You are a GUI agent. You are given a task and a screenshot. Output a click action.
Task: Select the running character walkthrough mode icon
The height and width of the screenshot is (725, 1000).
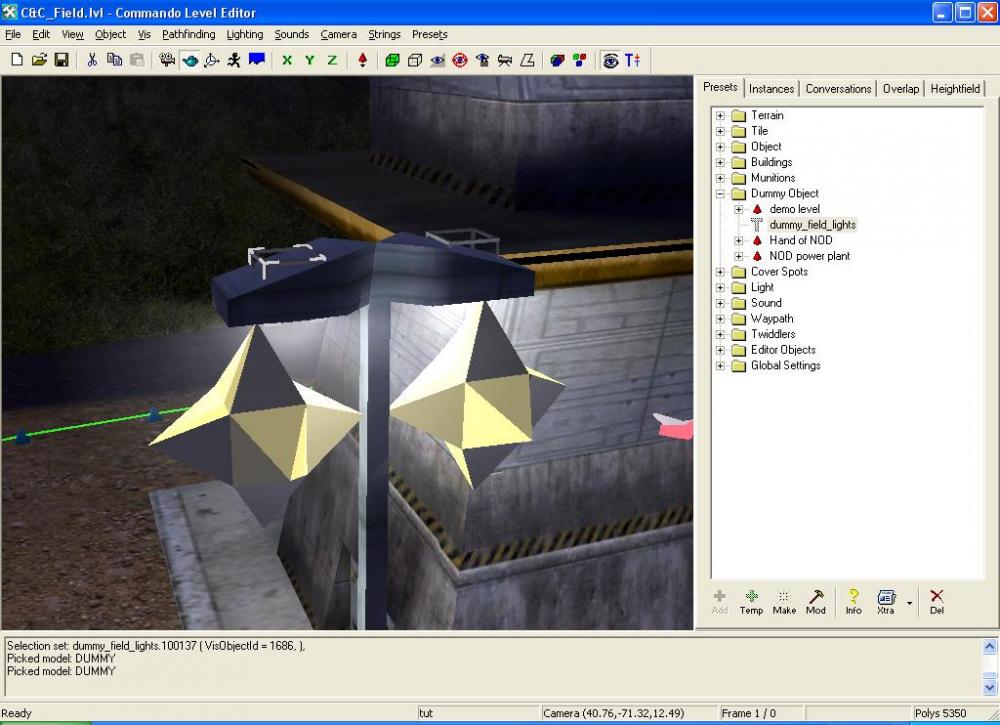pyautogui.click(x=234, y=60)
